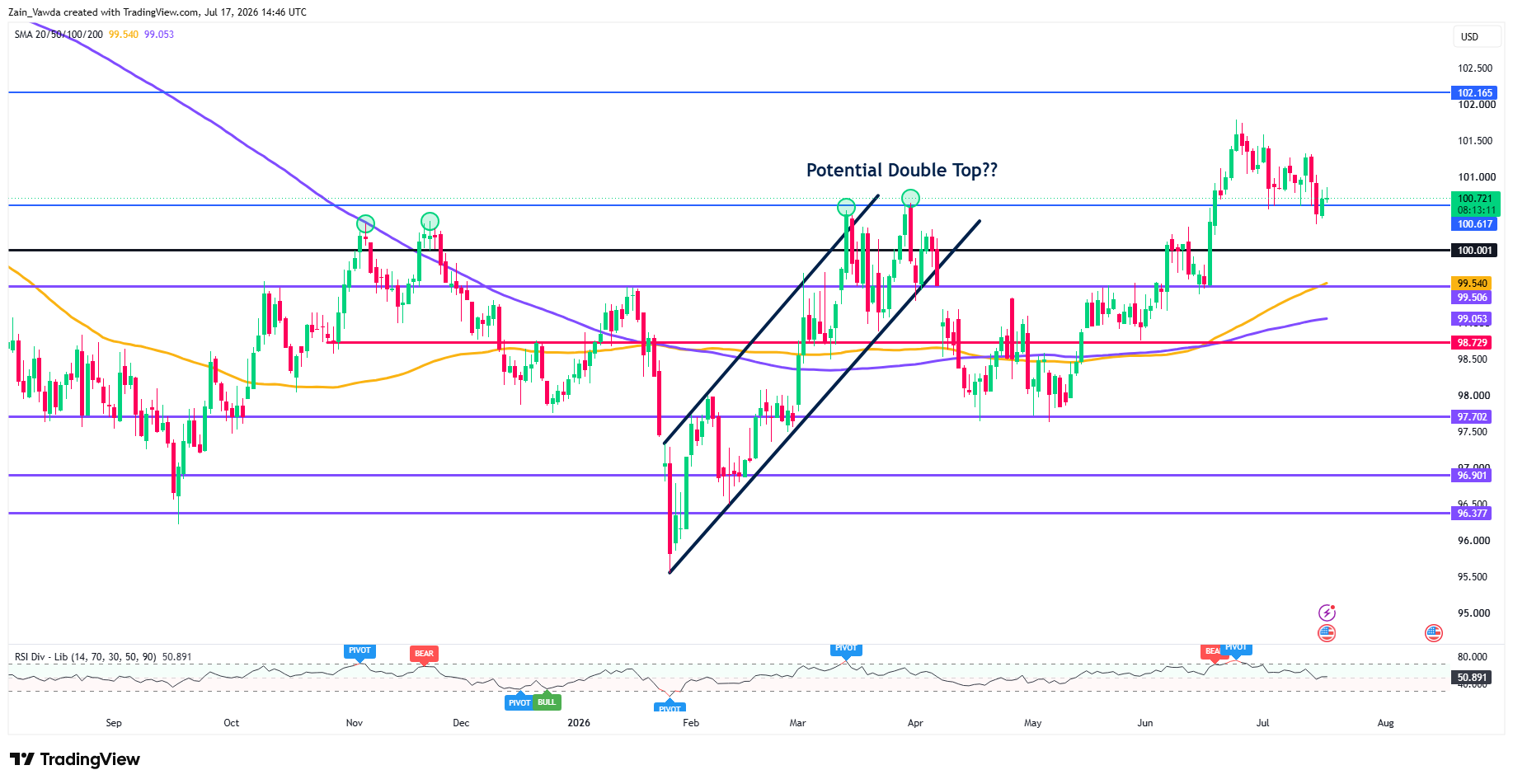Click the purple 99.053 value in SMA legend
The image size is (1513, 784).
click(159, 35)
